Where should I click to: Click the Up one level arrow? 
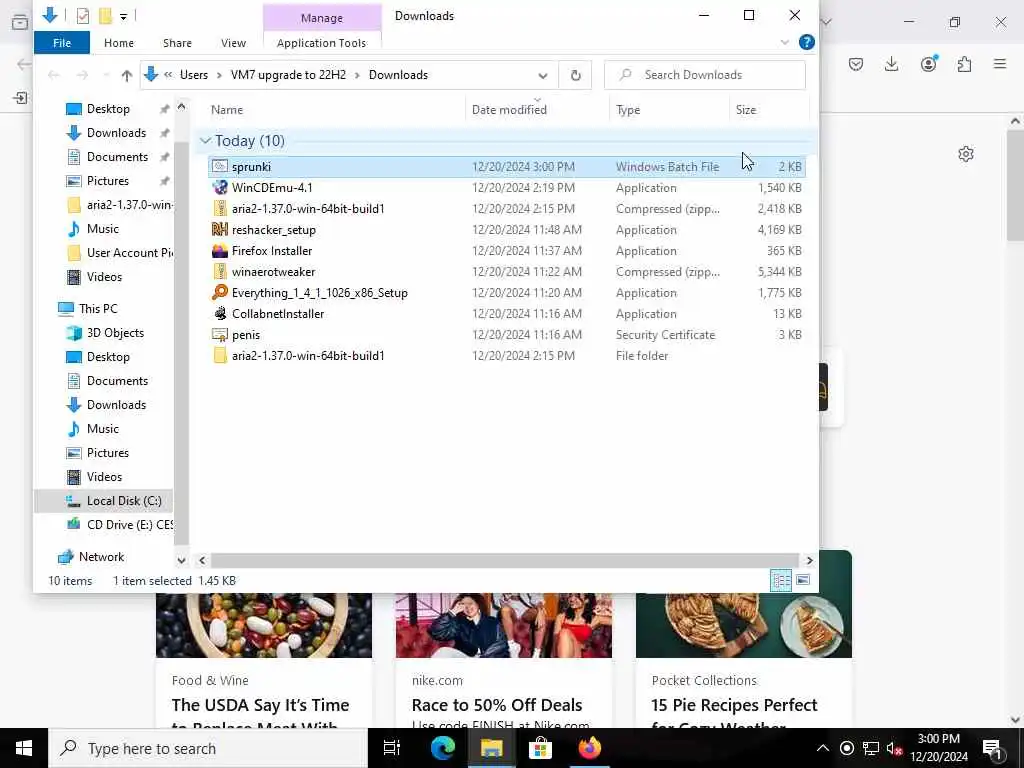pyautogui.click(x=127, y=75)
